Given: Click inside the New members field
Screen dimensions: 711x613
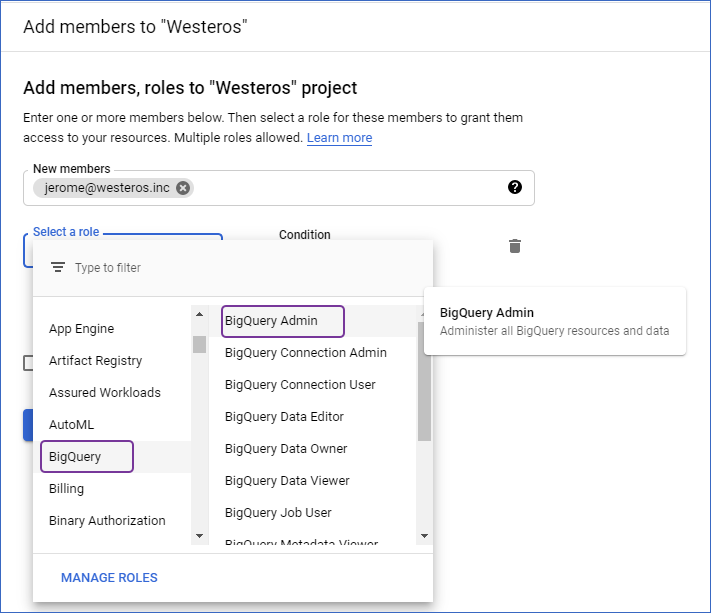Looking at the screenshot, I should 279,188.
